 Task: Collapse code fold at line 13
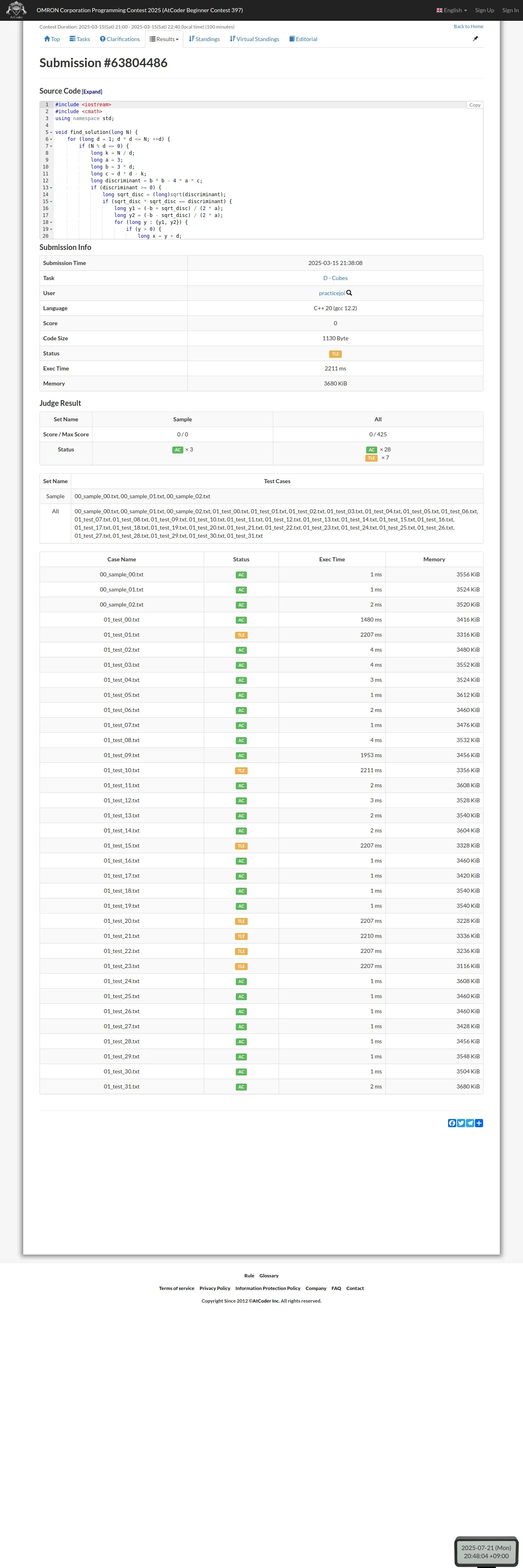(51, 188)
